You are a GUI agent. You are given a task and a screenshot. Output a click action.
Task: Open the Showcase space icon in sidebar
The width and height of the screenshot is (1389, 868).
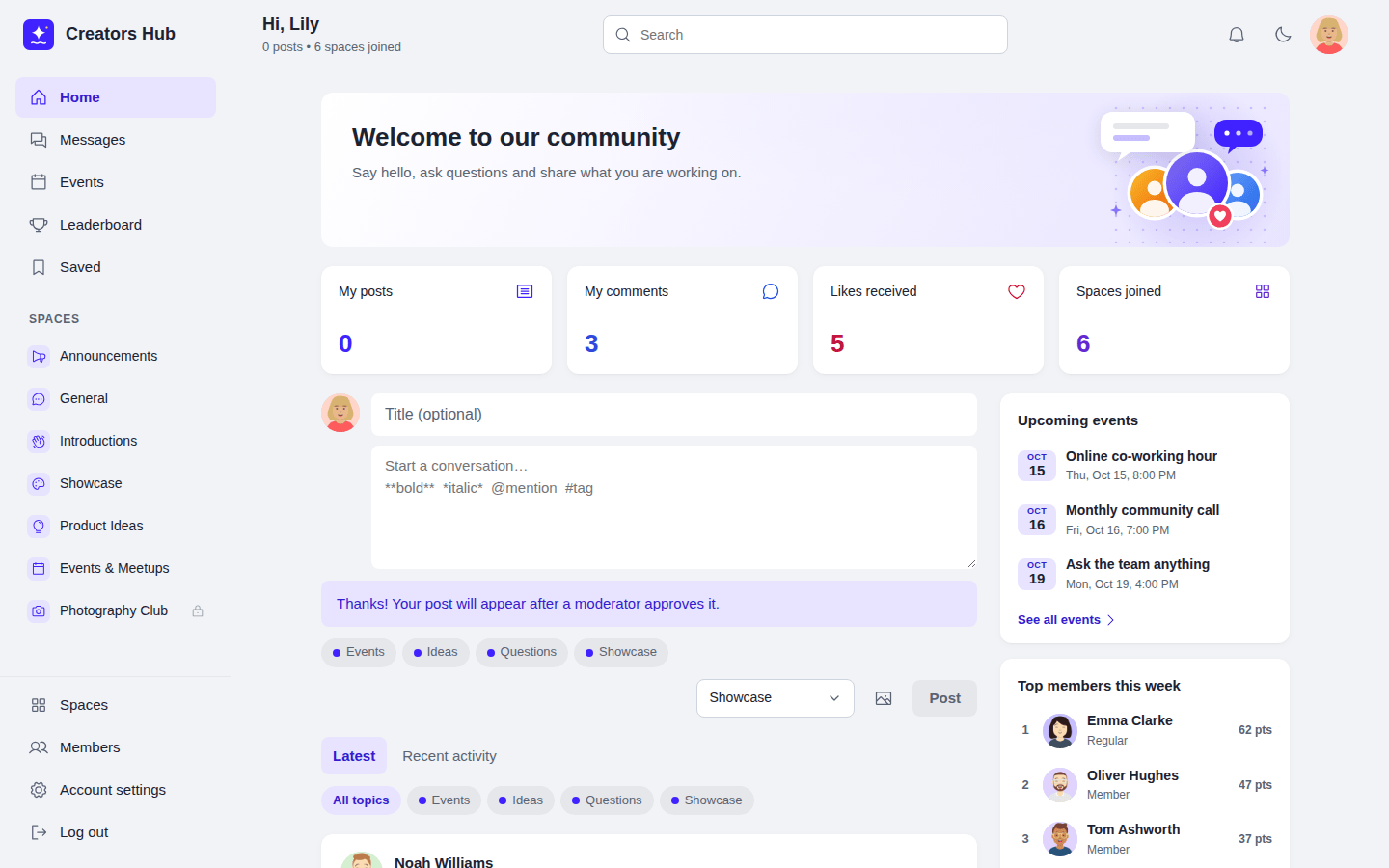[39, 483]
